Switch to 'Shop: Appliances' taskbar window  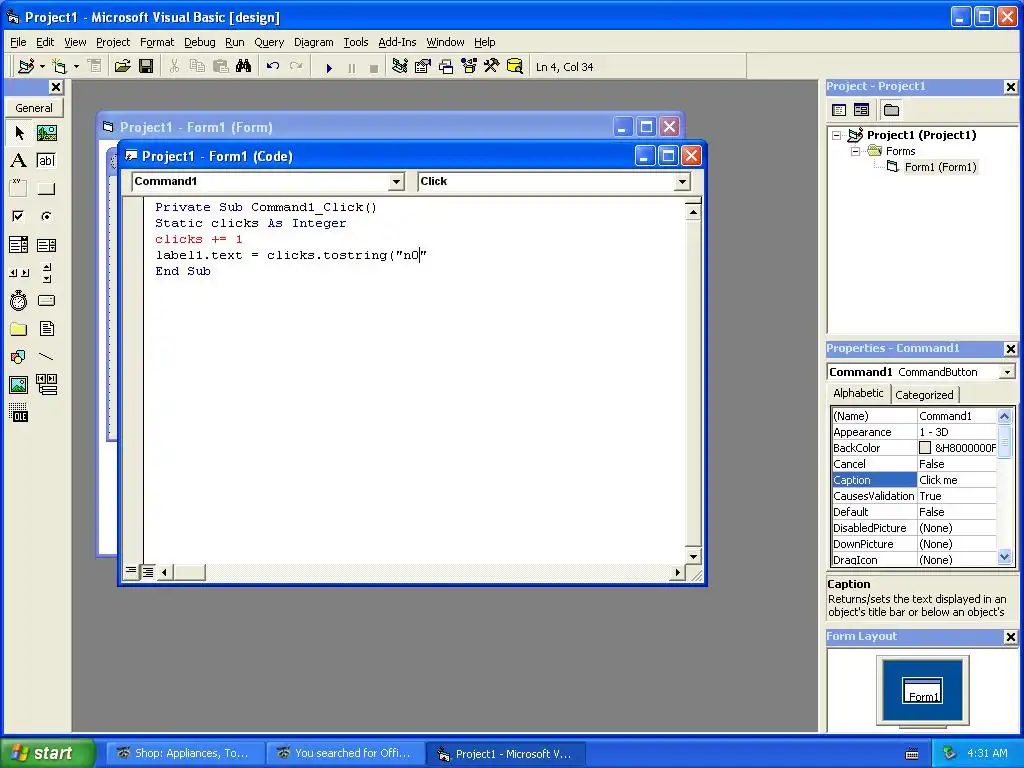185,753
